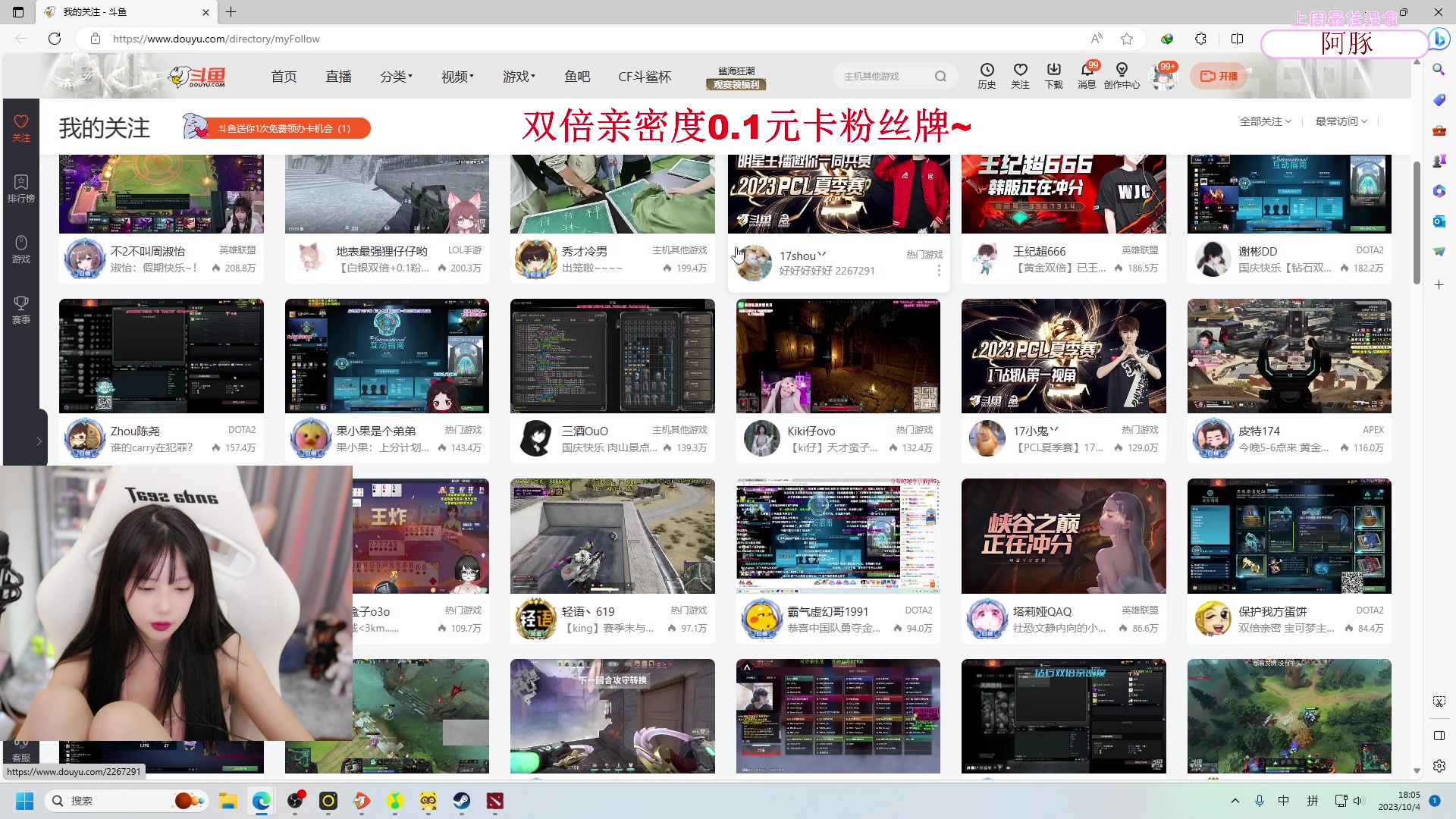Refresh the browser page
1456x819 pixels.
click(x=55, y=39)
